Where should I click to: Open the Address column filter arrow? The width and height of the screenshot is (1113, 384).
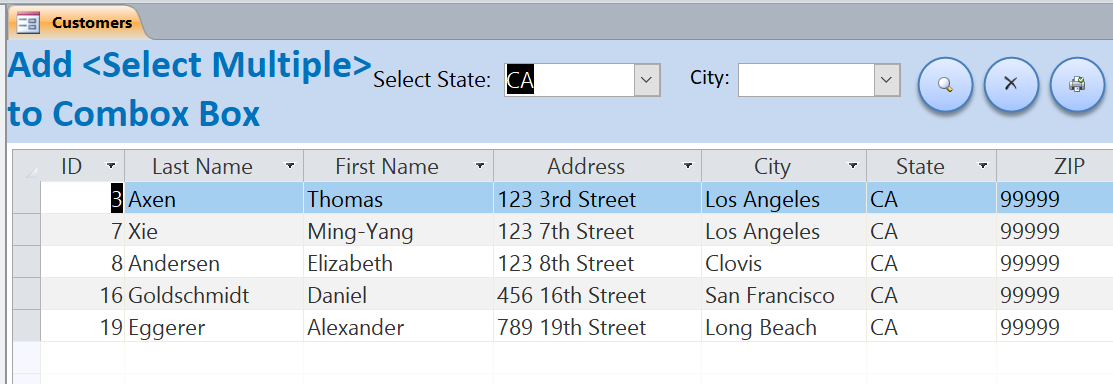(x=687, y=166)
